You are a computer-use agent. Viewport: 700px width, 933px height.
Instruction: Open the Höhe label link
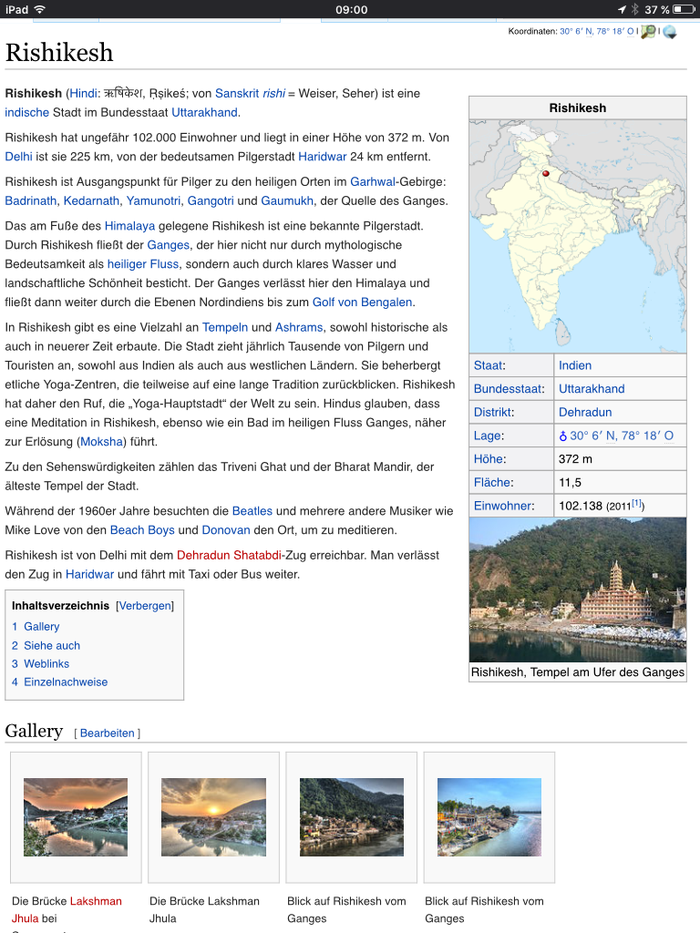[x=489, y=459]
